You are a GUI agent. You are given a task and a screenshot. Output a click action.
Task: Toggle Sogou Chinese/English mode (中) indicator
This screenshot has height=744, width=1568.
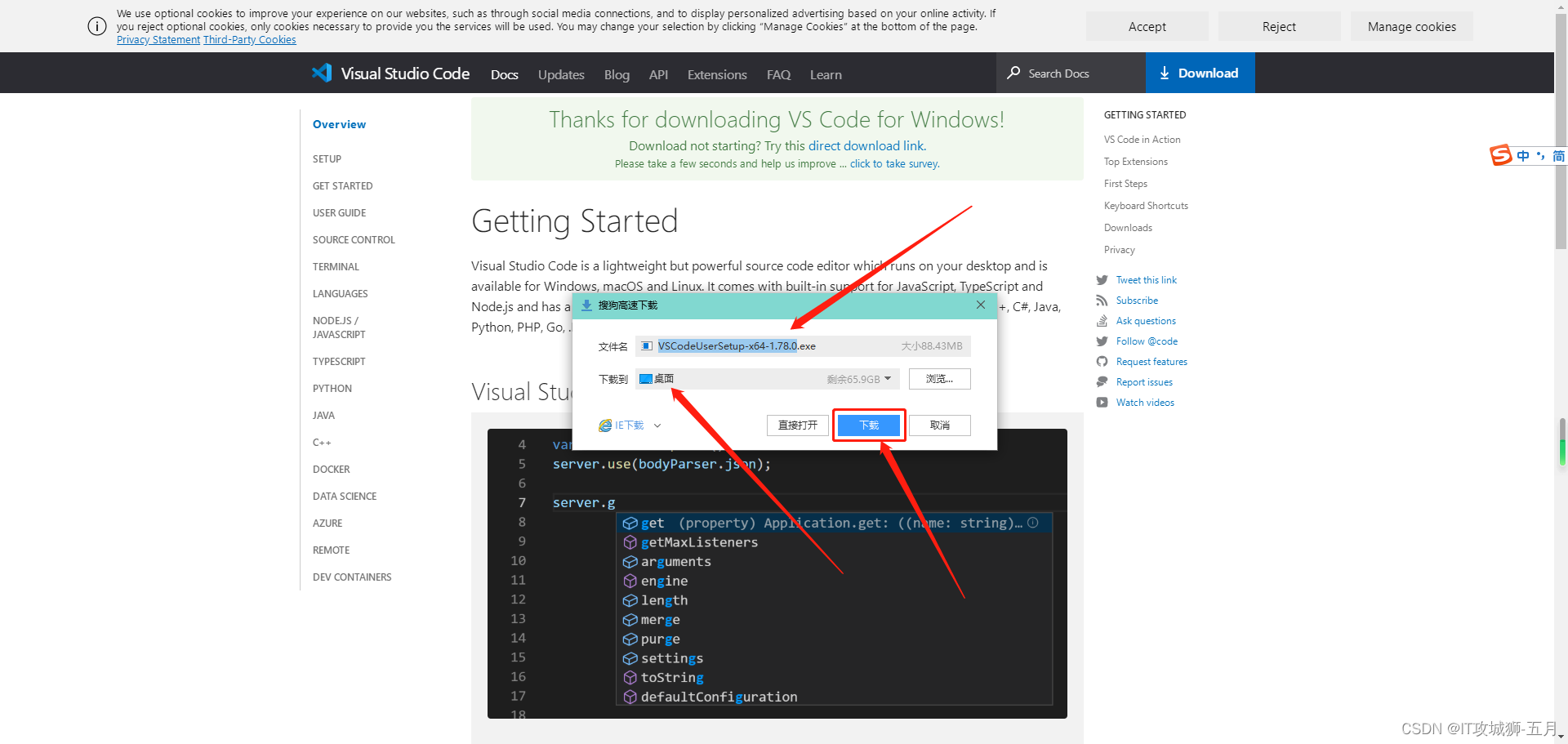(x=1523, y=156)
